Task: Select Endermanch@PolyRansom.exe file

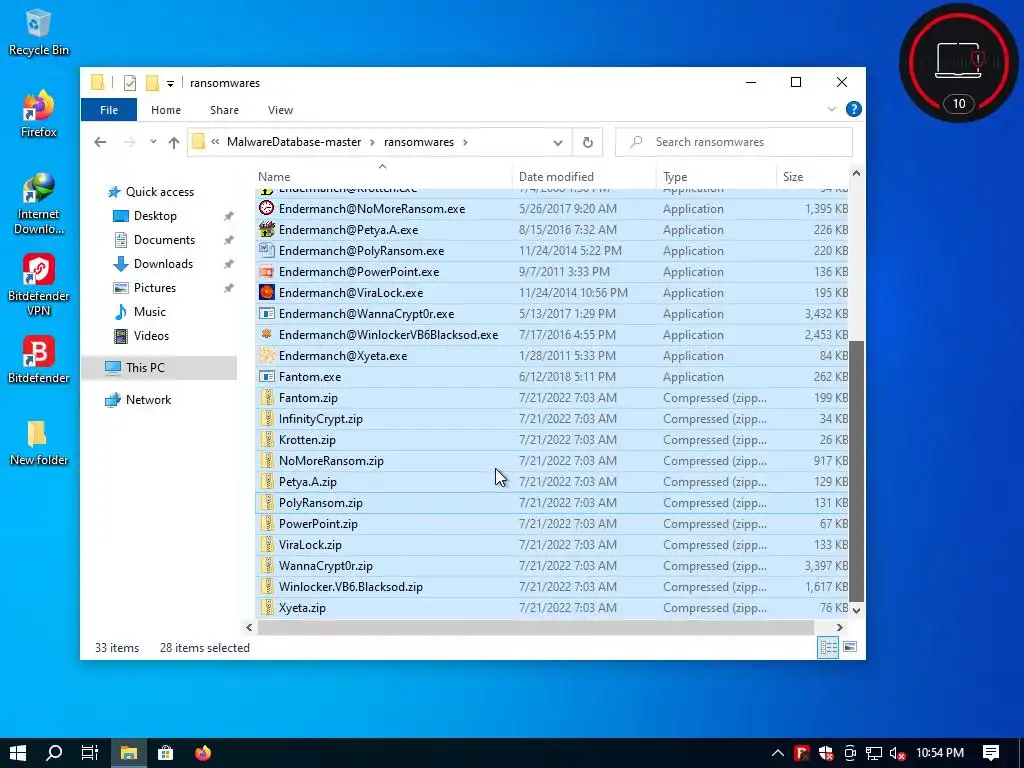Action: coord(552,251)
